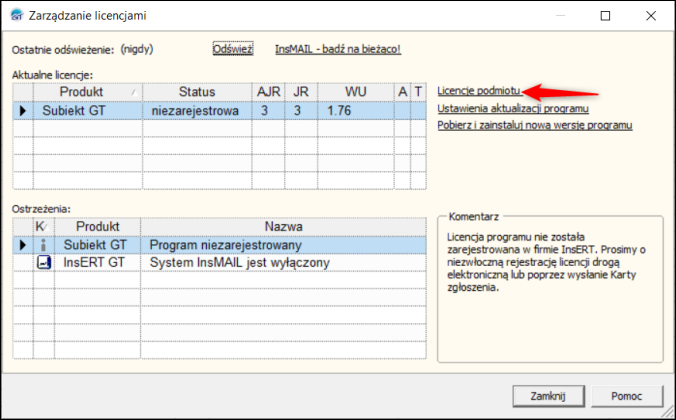This screenshot has width=676, height=420.
Task: Click the A column header in licenses
Action: pos(402,92)
